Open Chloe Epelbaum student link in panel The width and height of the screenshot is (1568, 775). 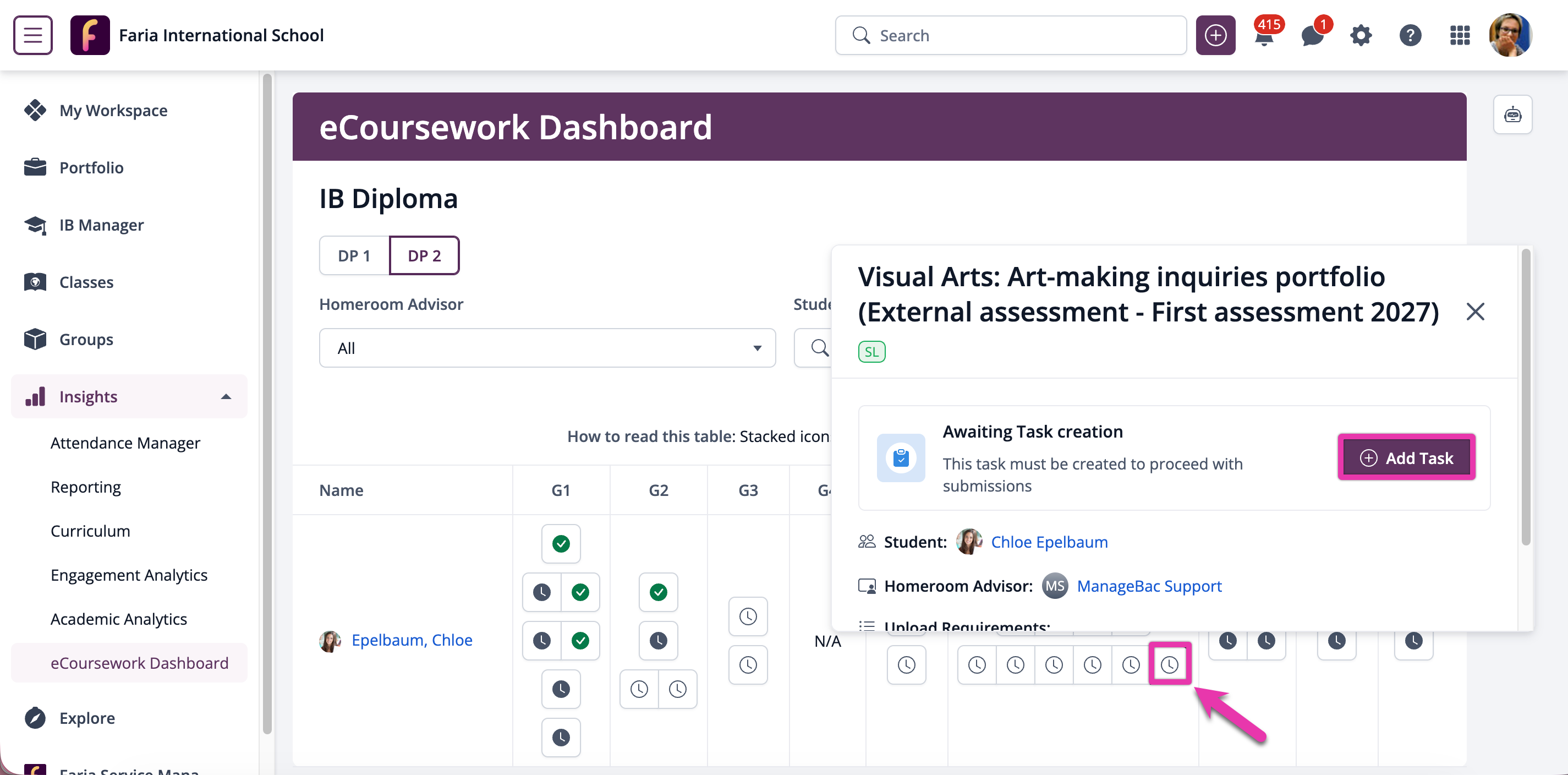[1049, 542]
